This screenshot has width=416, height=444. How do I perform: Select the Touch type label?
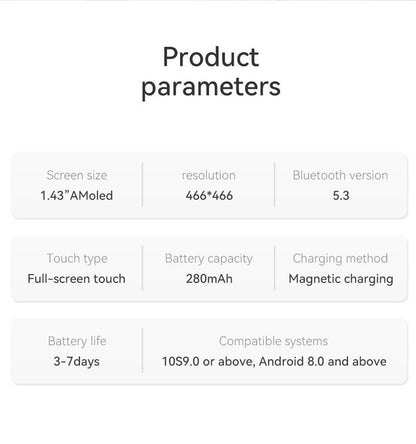click(x=77, y=259)
